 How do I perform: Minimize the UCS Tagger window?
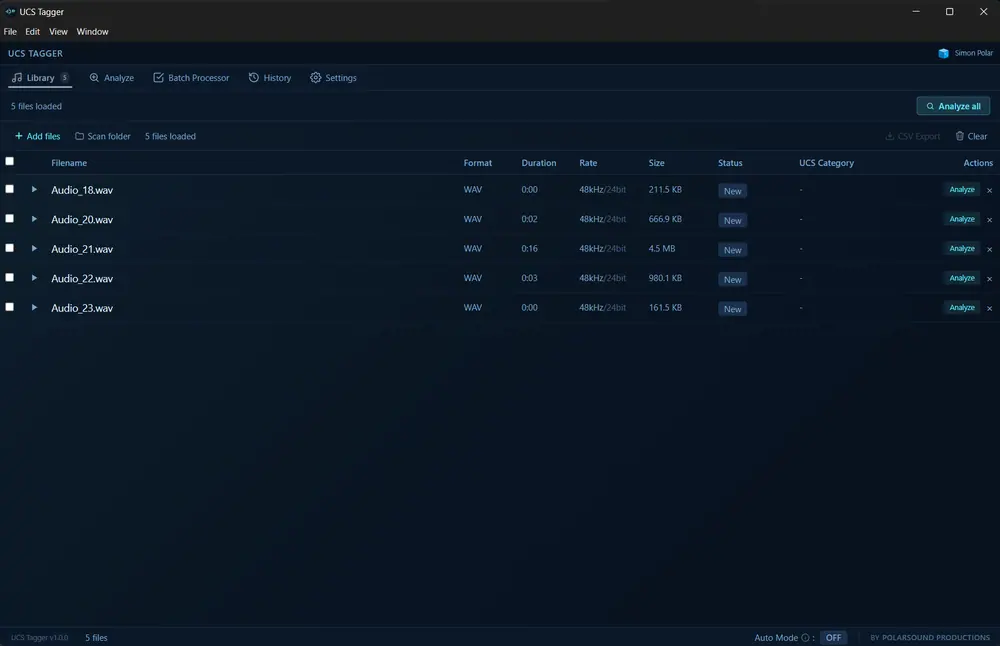[x=916, y=11]
